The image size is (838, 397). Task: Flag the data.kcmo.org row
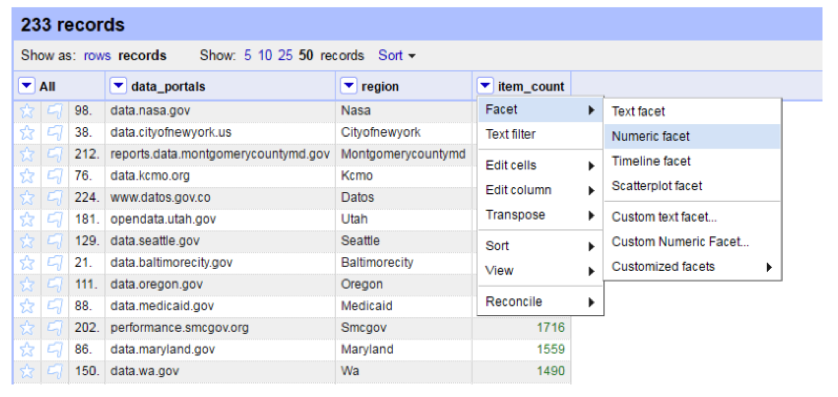55,176
